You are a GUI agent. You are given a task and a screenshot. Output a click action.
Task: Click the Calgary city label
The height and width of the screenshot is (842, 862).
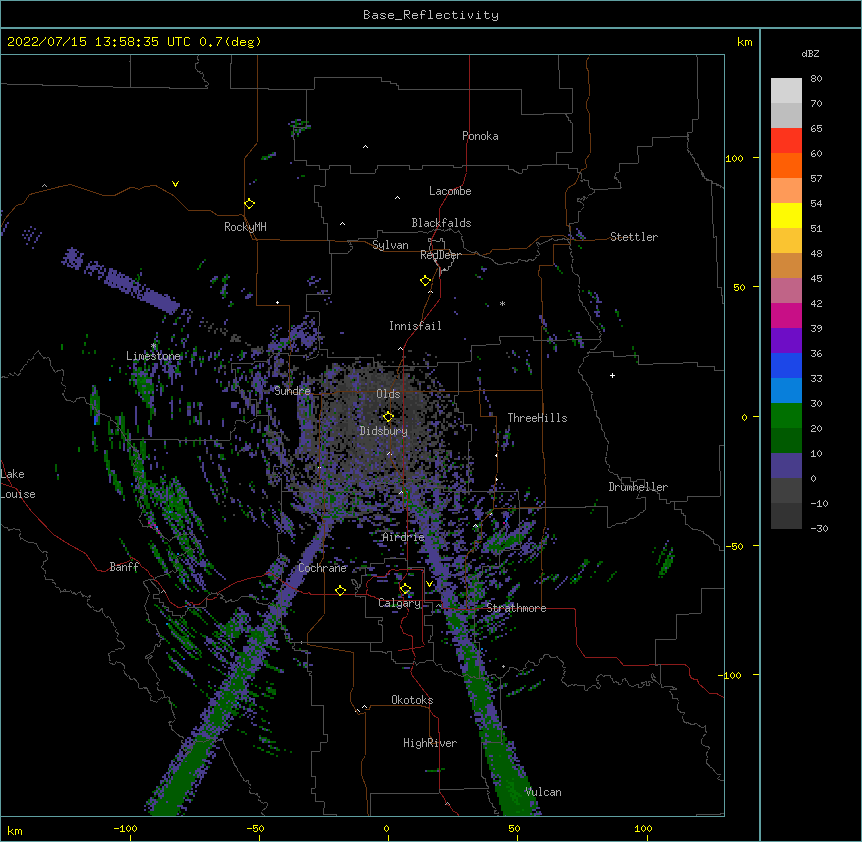400,603
